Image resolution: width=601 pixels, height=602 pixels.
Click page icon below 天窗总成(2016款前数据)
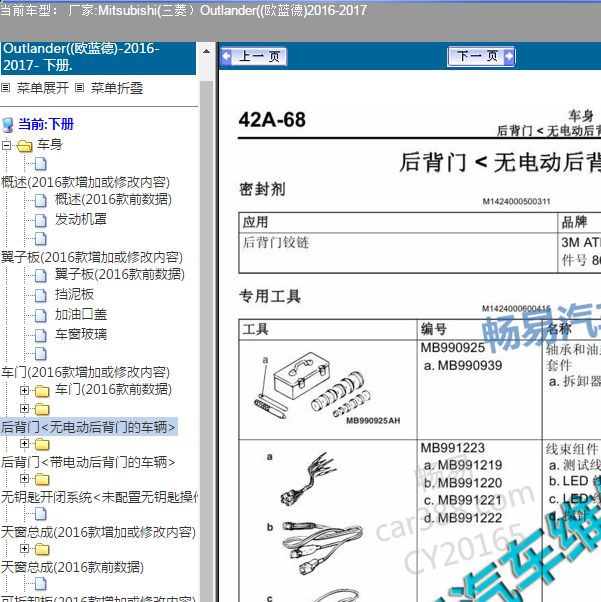click(x=41, y=584)
